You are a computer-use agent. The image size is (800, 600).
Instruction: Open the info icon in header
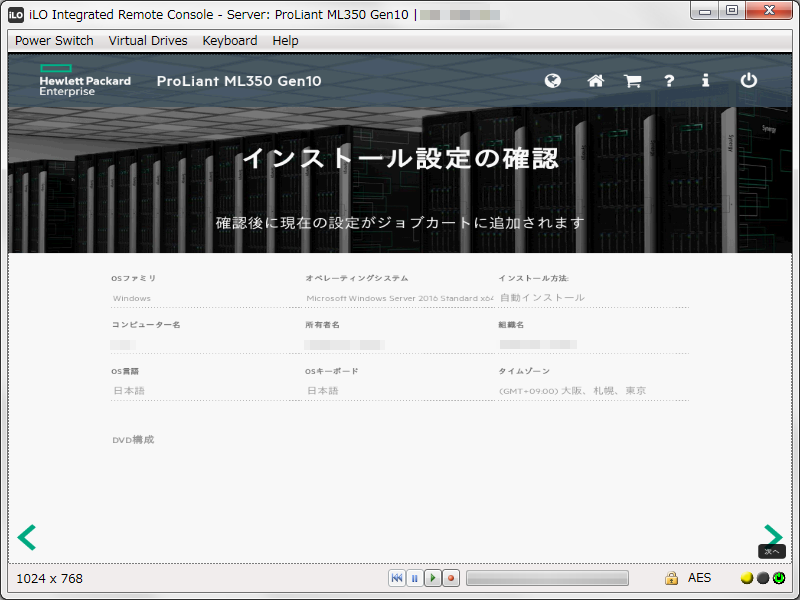[705, 80]
